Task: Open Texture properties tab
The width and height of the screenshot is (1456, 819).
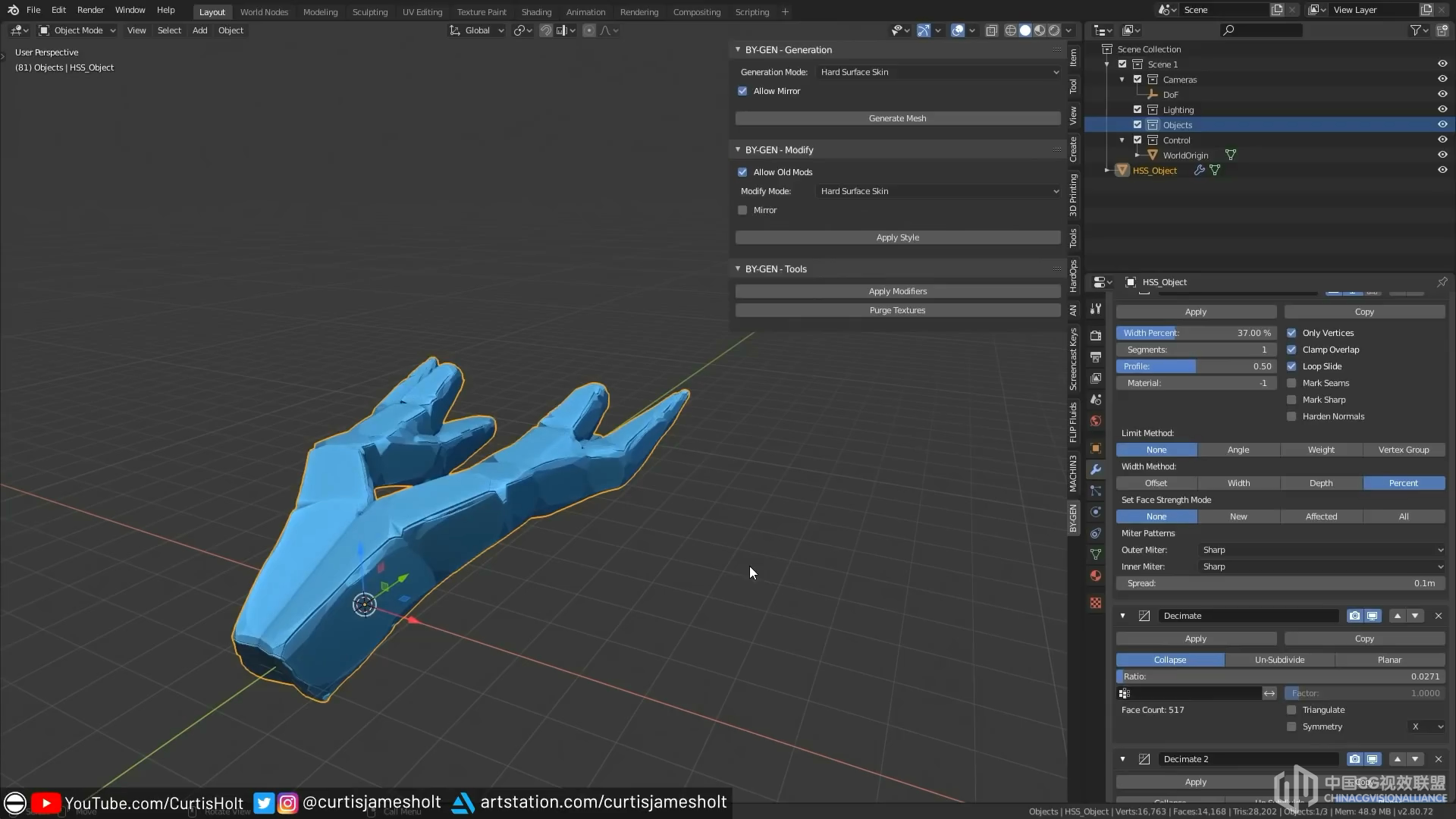Action: coord(1096,603)
